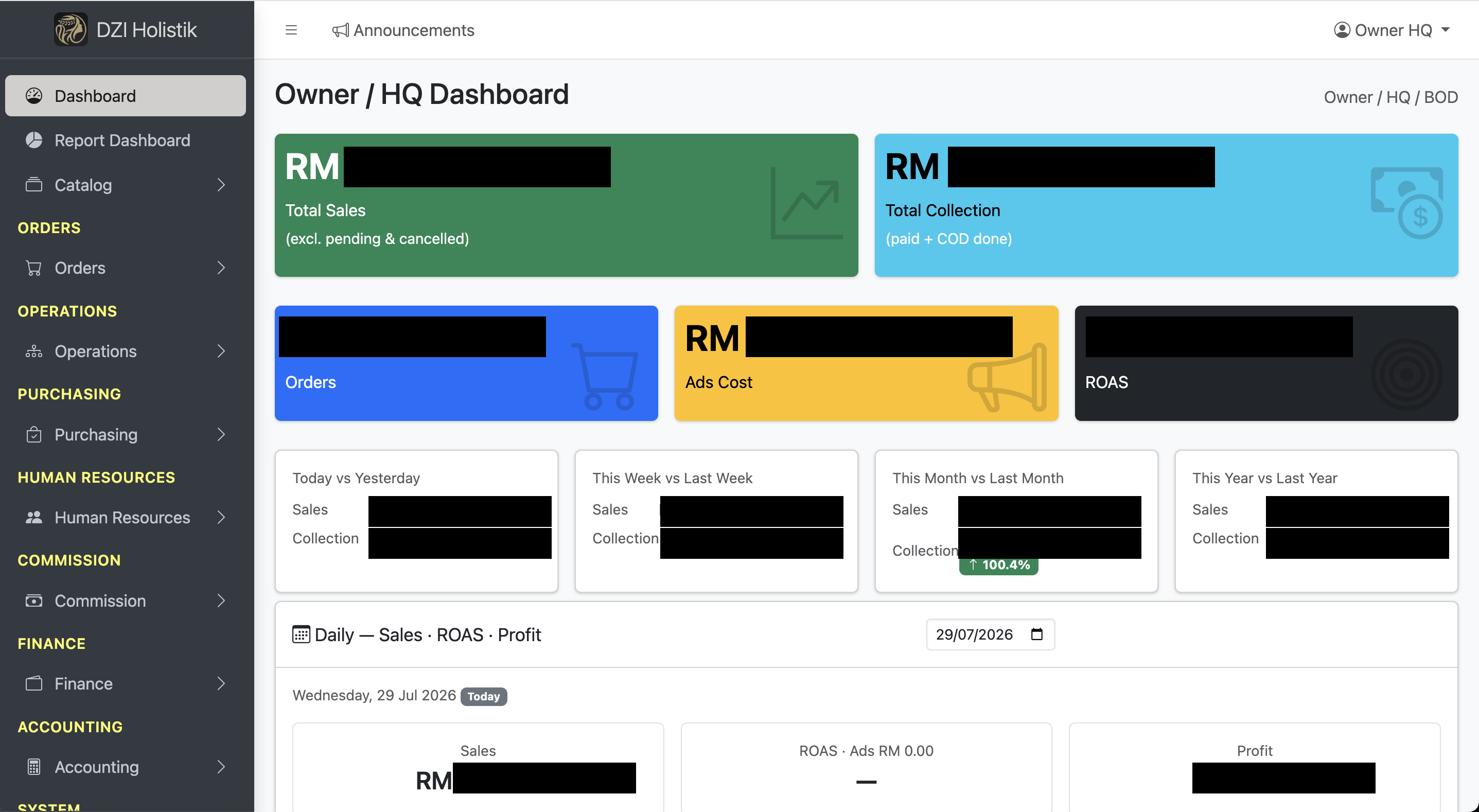This screenshot has width=1479, height=812.
Task: Expand the Accounting submenu chevron
Action: pyautogui.click(x=222, y=767)
